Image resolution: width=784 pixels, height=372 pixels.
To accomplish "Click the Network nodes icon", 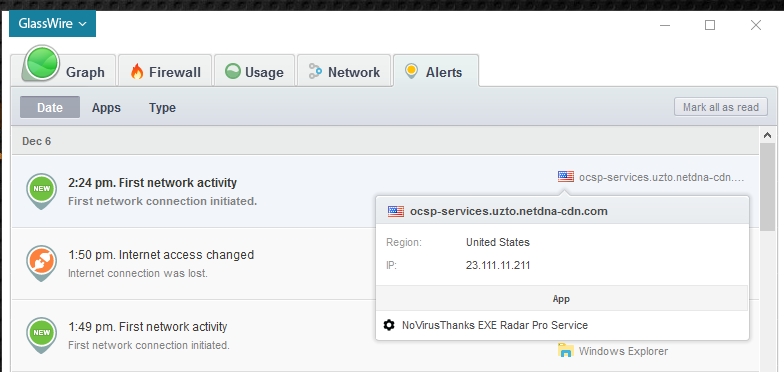I will pos(315,71).
